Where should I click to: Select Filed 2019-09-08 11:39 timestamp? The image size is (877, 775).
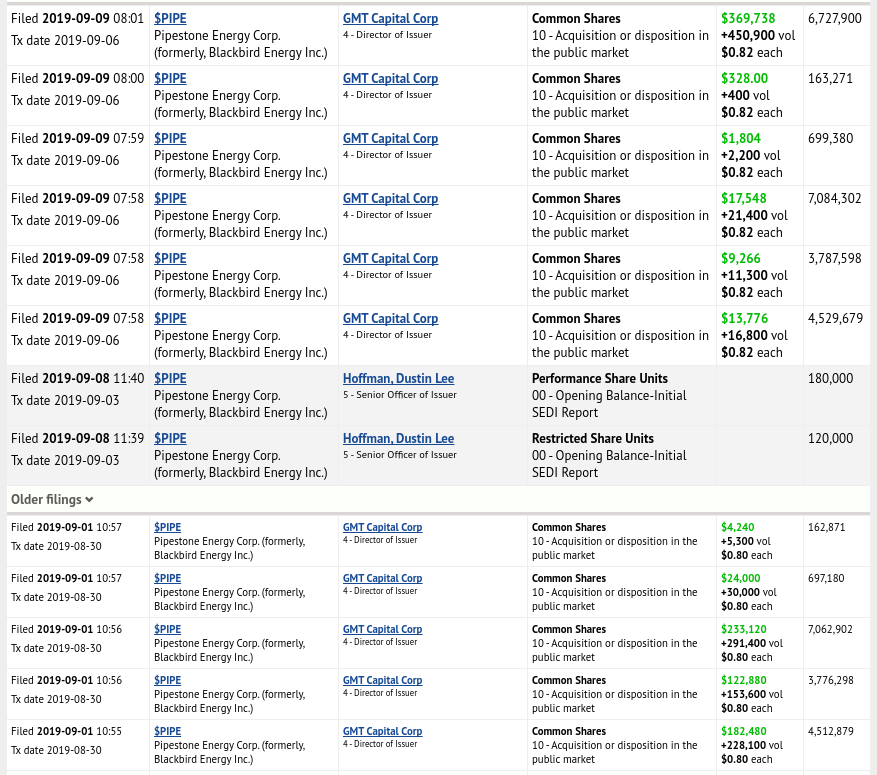(x=77, y=438)
